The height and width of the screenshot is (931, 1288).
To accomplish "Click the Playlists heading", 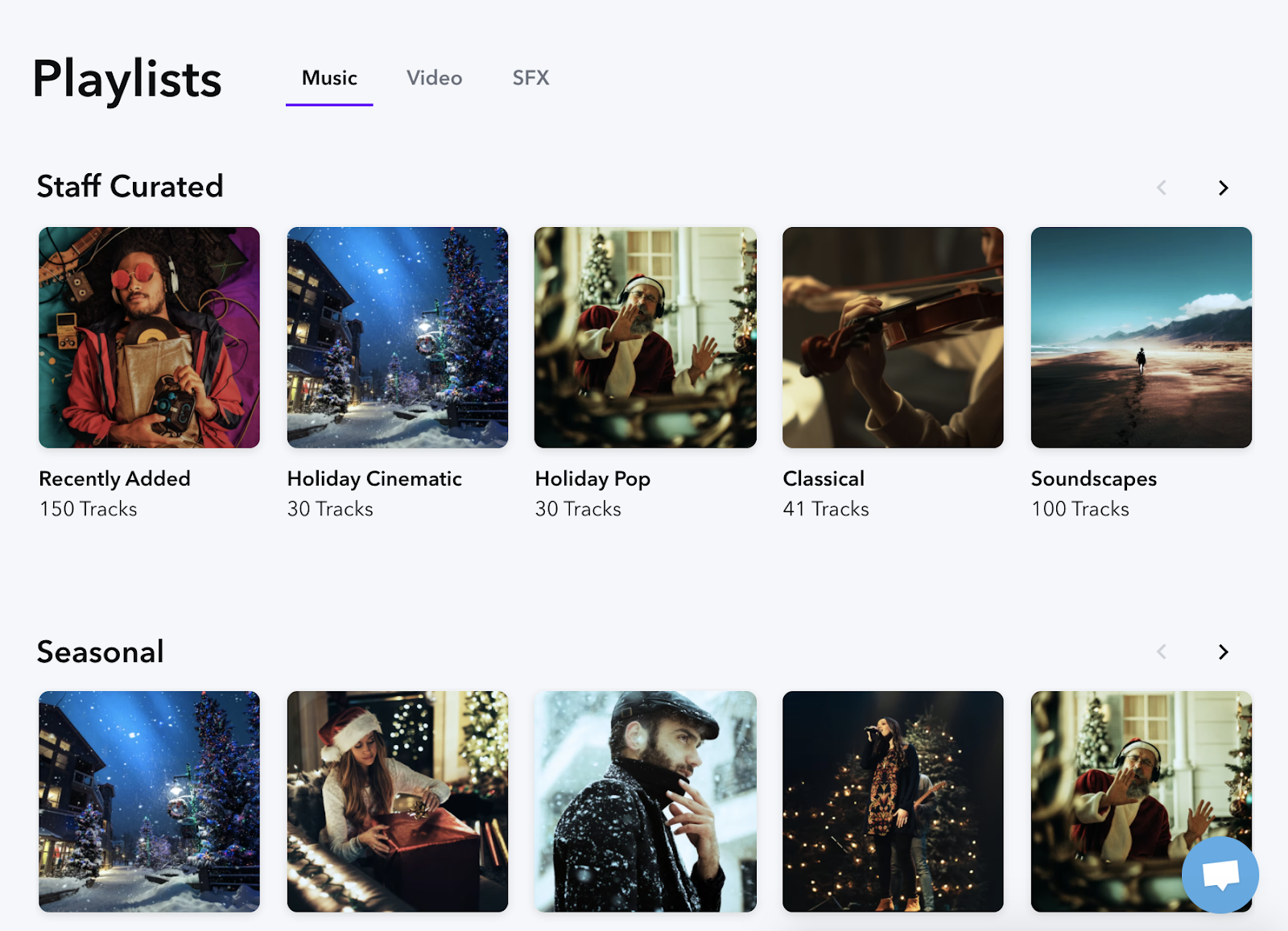I will [x=126, y=80].
